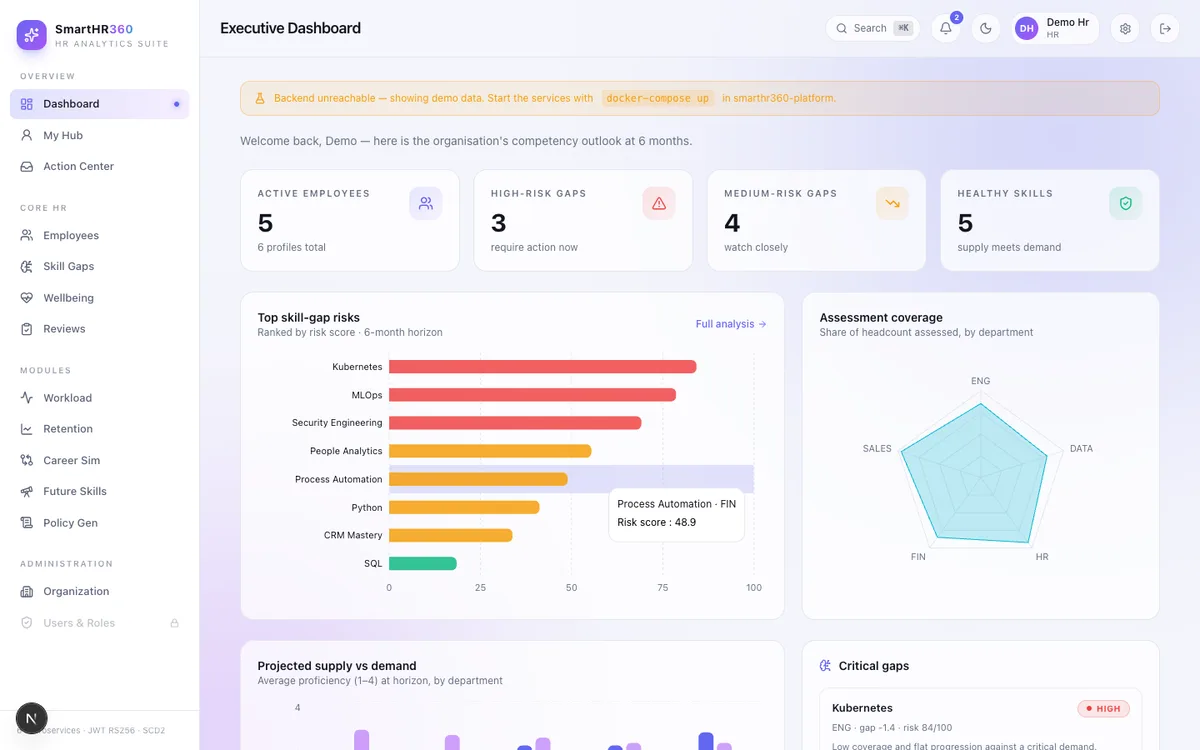
Task: Go to Action Center
Action: [x=100, y=166]
